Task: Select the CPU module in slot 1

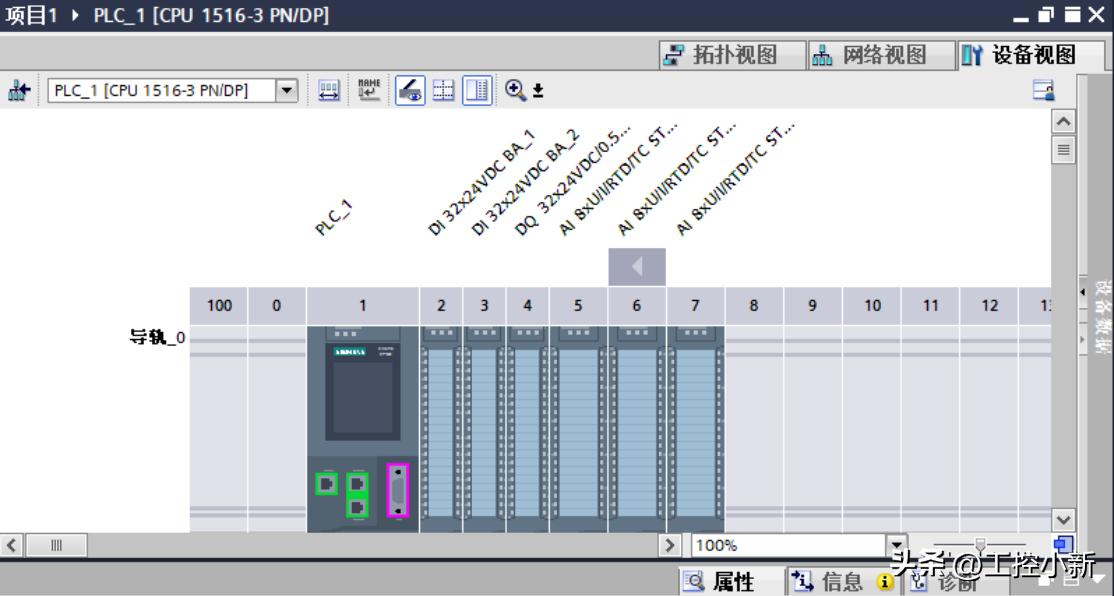Action: (362, 429)
